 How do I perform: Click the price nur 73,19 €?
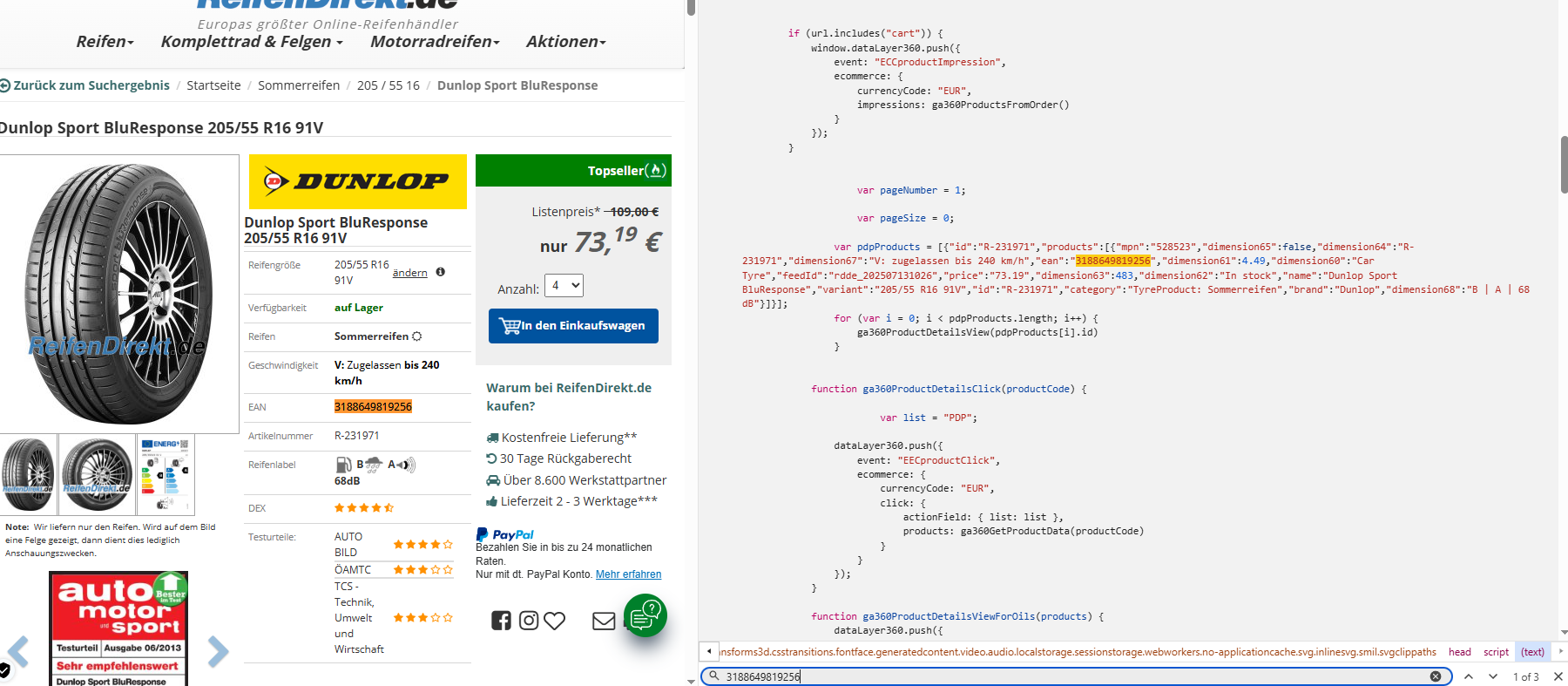[x=600, y=241]
